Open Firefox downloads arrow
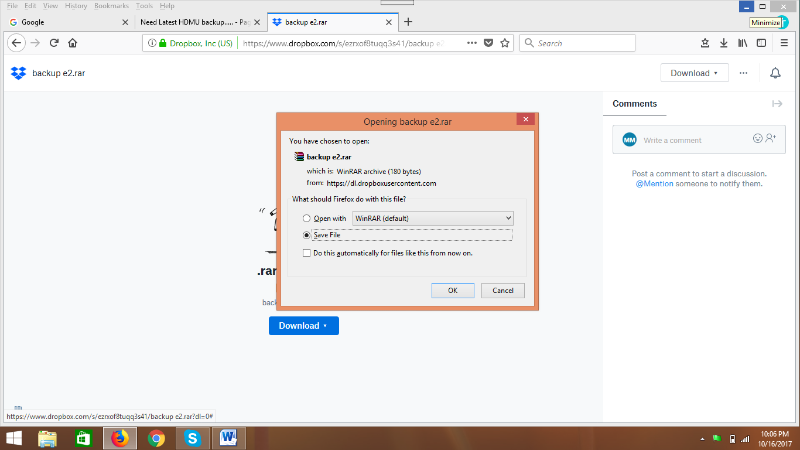The width and height of the screenshot is (800, 450). point(714,43)
